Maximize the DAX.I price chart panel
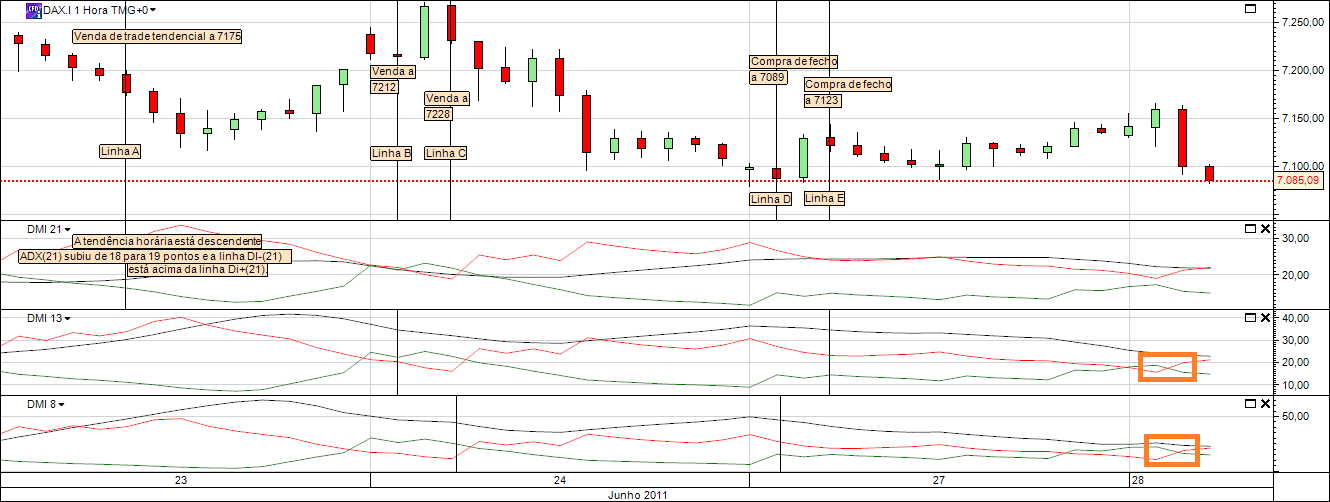The height and width of the screenshot is (502, 1330). point(1249,8)
